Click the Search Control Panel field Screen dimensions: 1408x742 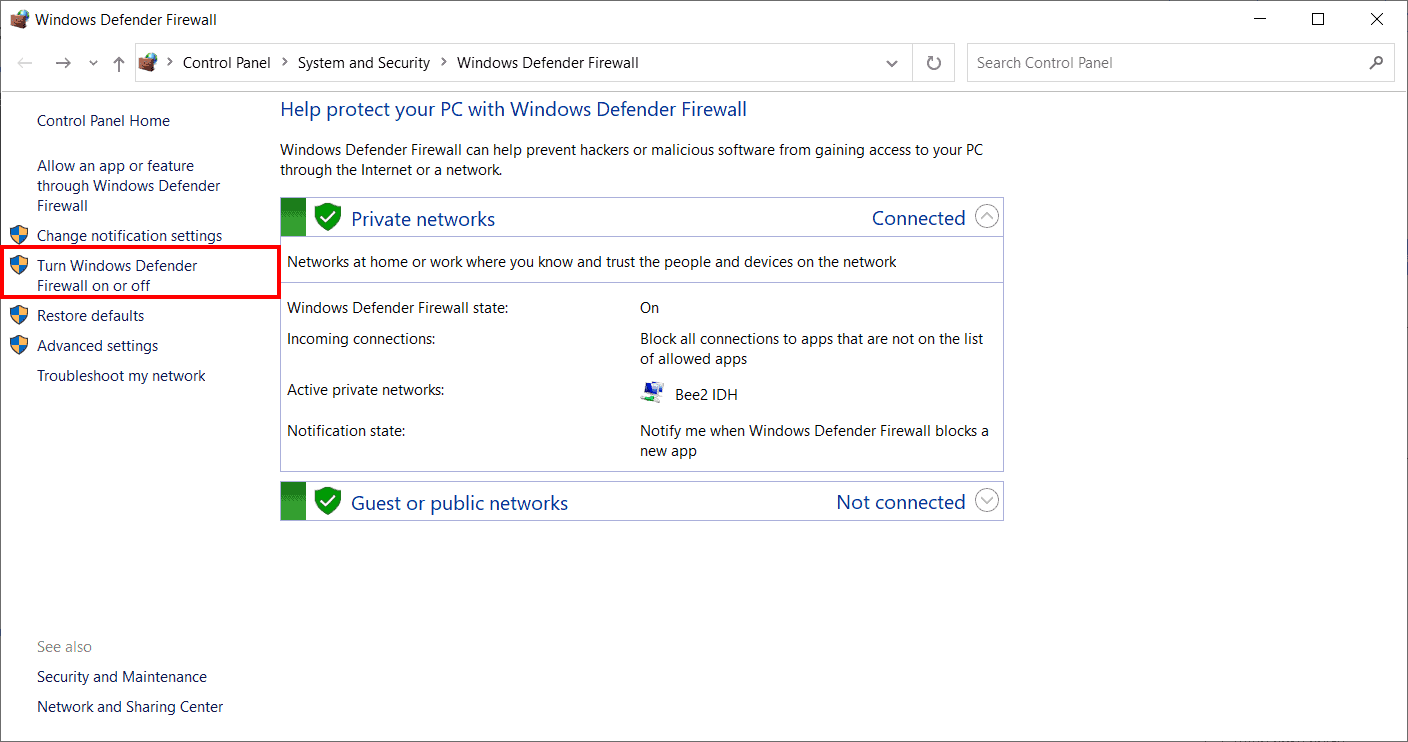pos(1181,63)
